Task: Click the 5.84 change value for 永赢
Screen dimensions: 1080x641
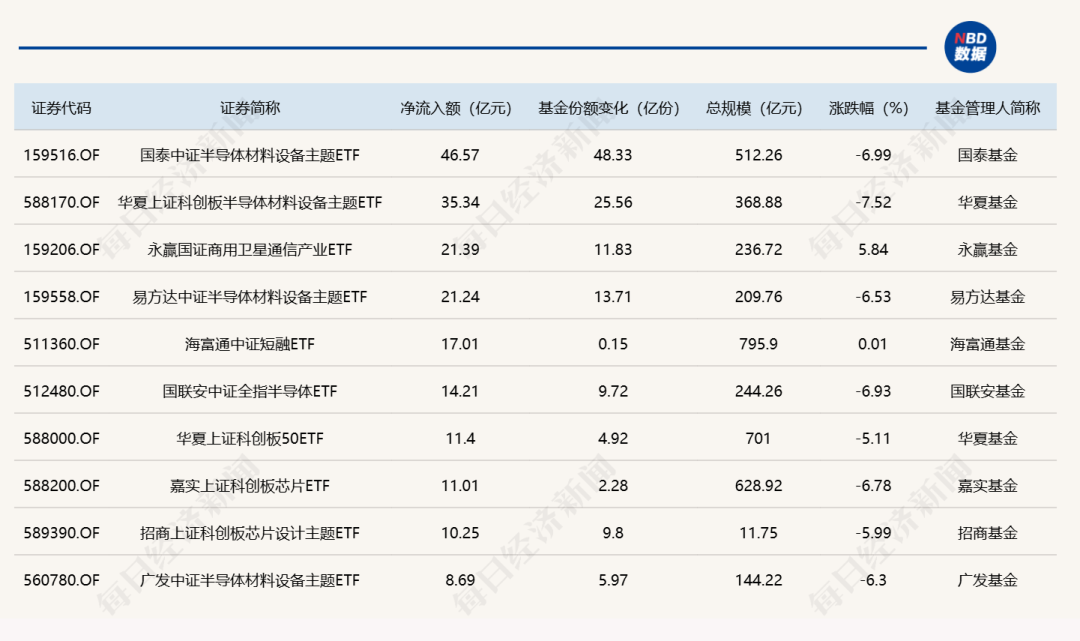Action: point(873,249)
